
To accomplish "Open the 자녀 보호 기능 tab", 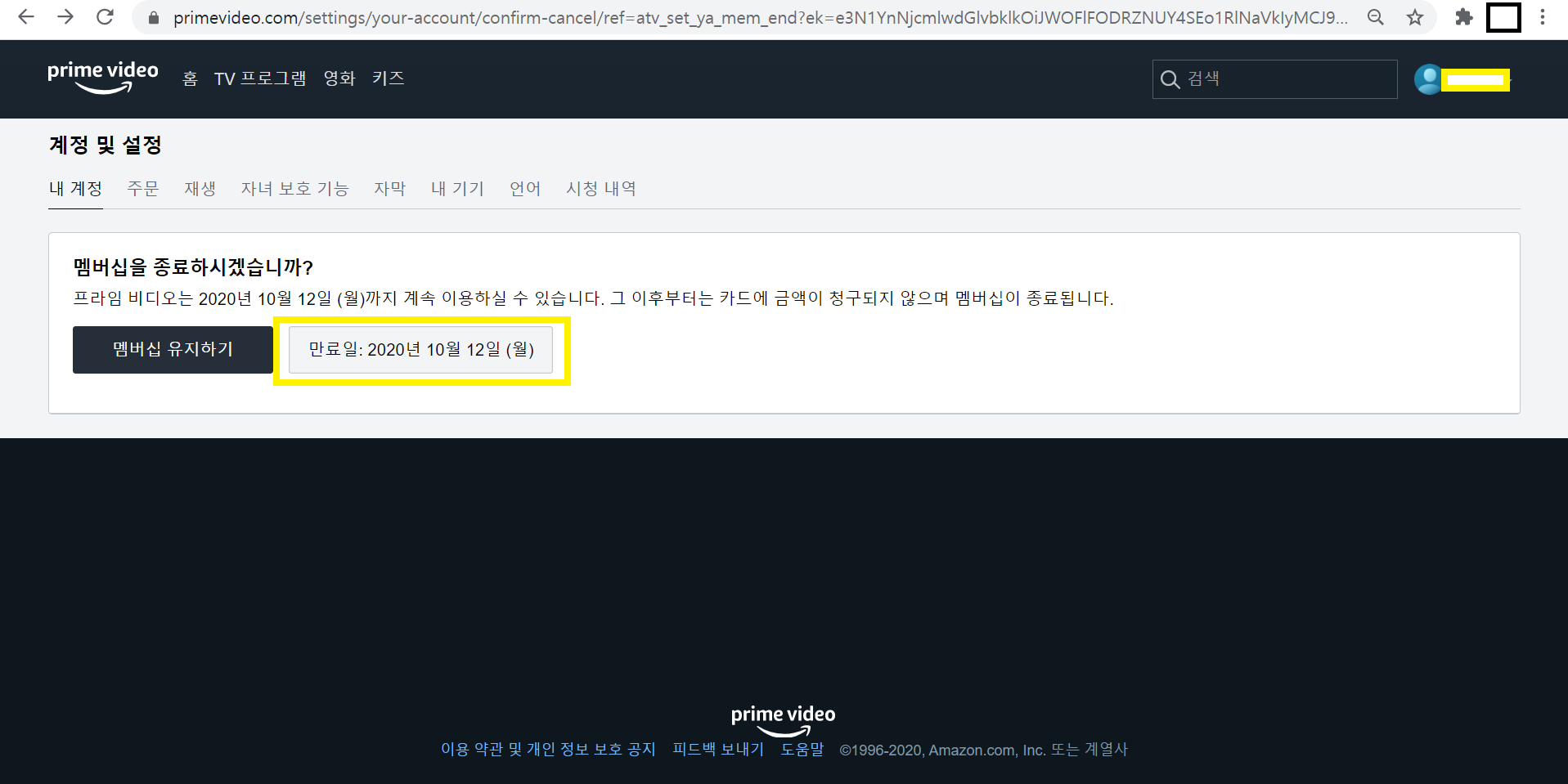I will [294, 189].
